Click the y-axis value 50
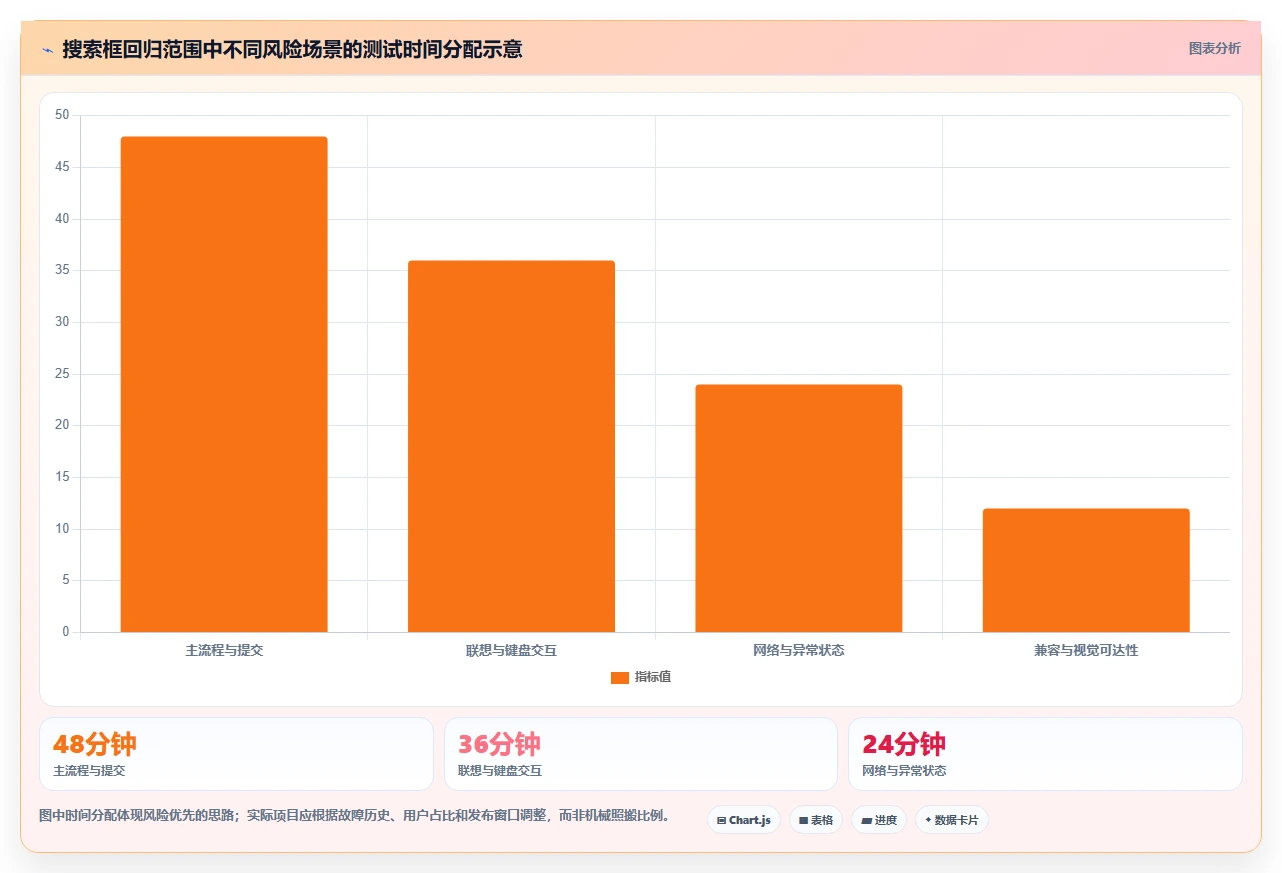The image size is (1282, 873). pos(62,115)
